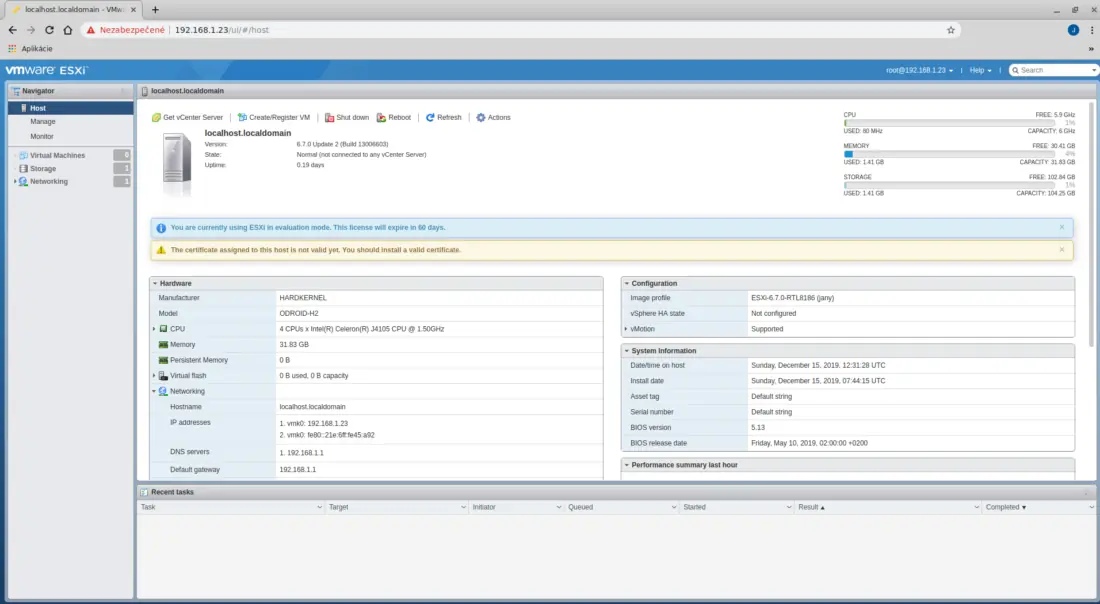
Task: Click the CPU usage bar
Action: coord(949,123)
